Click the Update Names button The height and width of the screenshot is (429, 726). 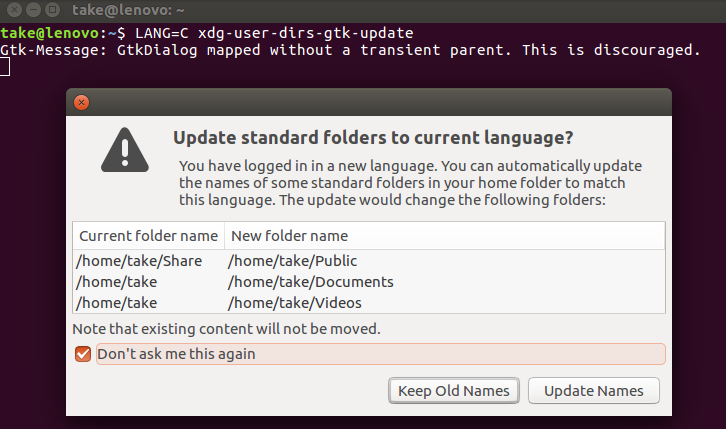click(x=594, y=391)
